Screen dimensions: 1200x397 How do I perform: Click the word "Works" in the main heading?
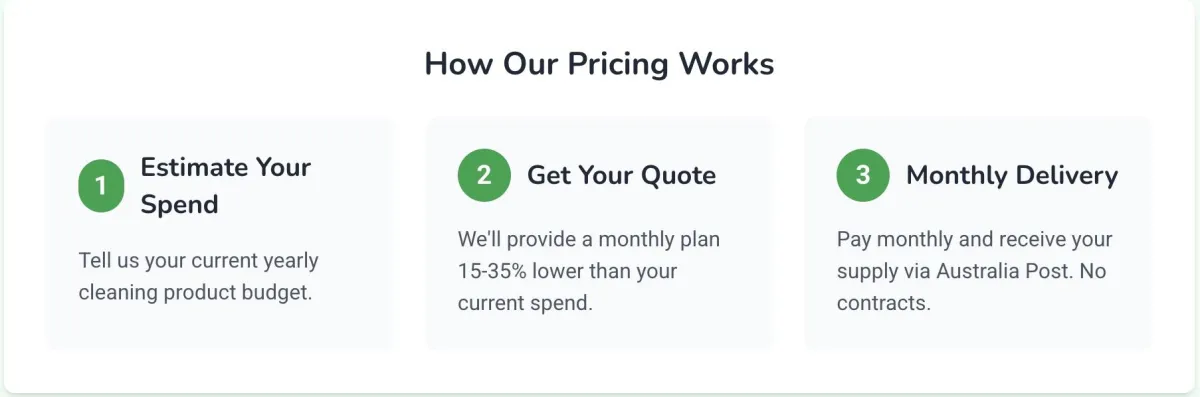727,64
